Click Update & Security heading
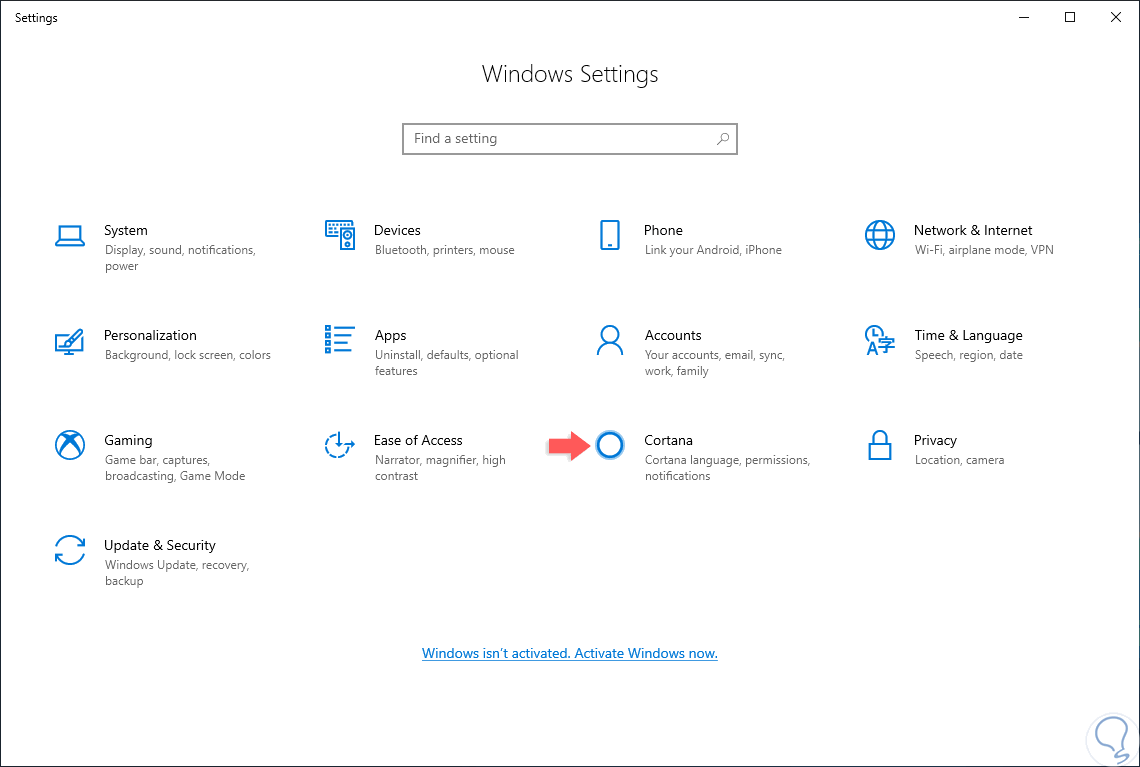This screenshot has height=767, width=1140. (x=160, y=545)
